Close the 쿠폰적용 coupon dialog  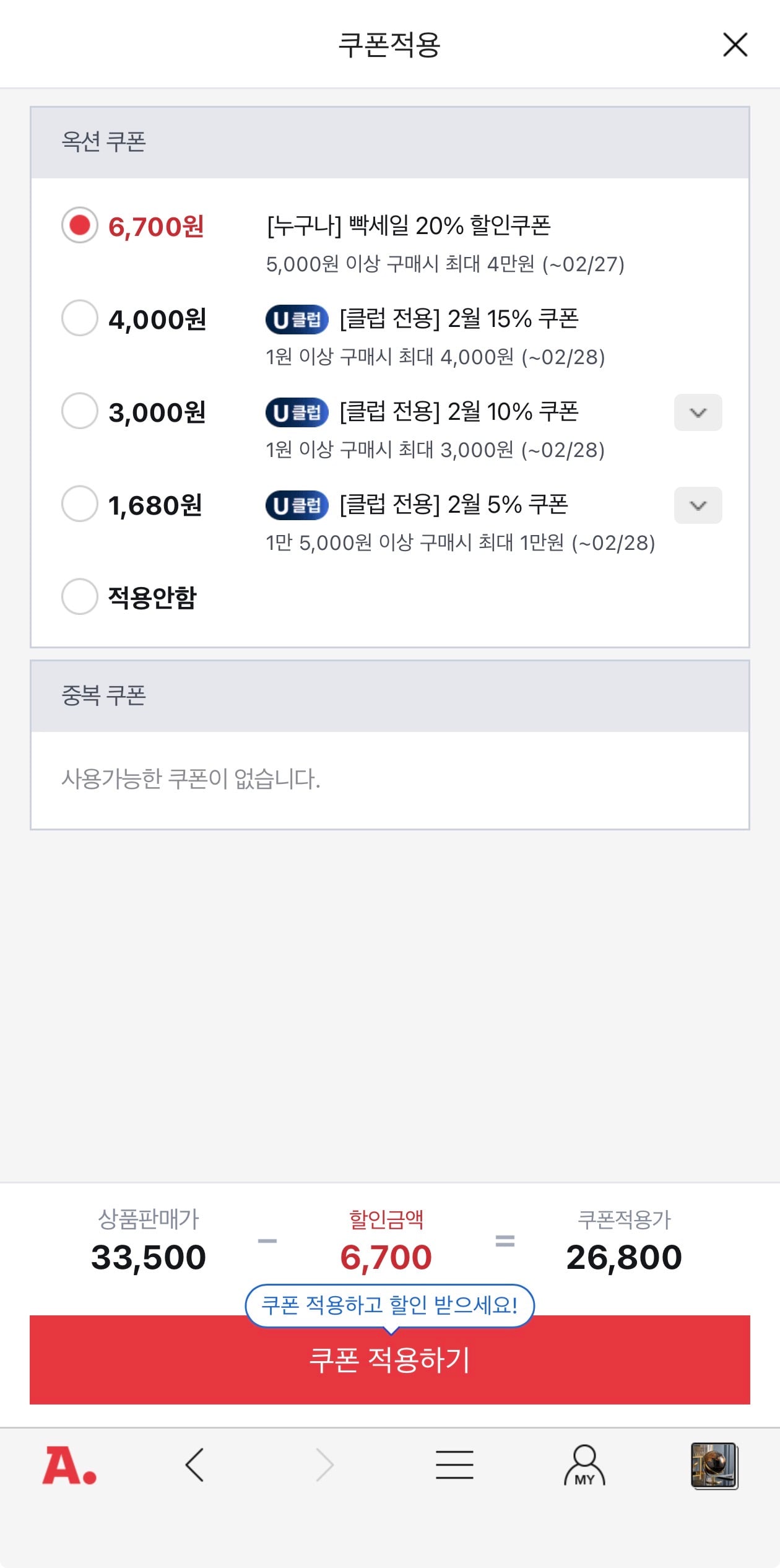735,45
